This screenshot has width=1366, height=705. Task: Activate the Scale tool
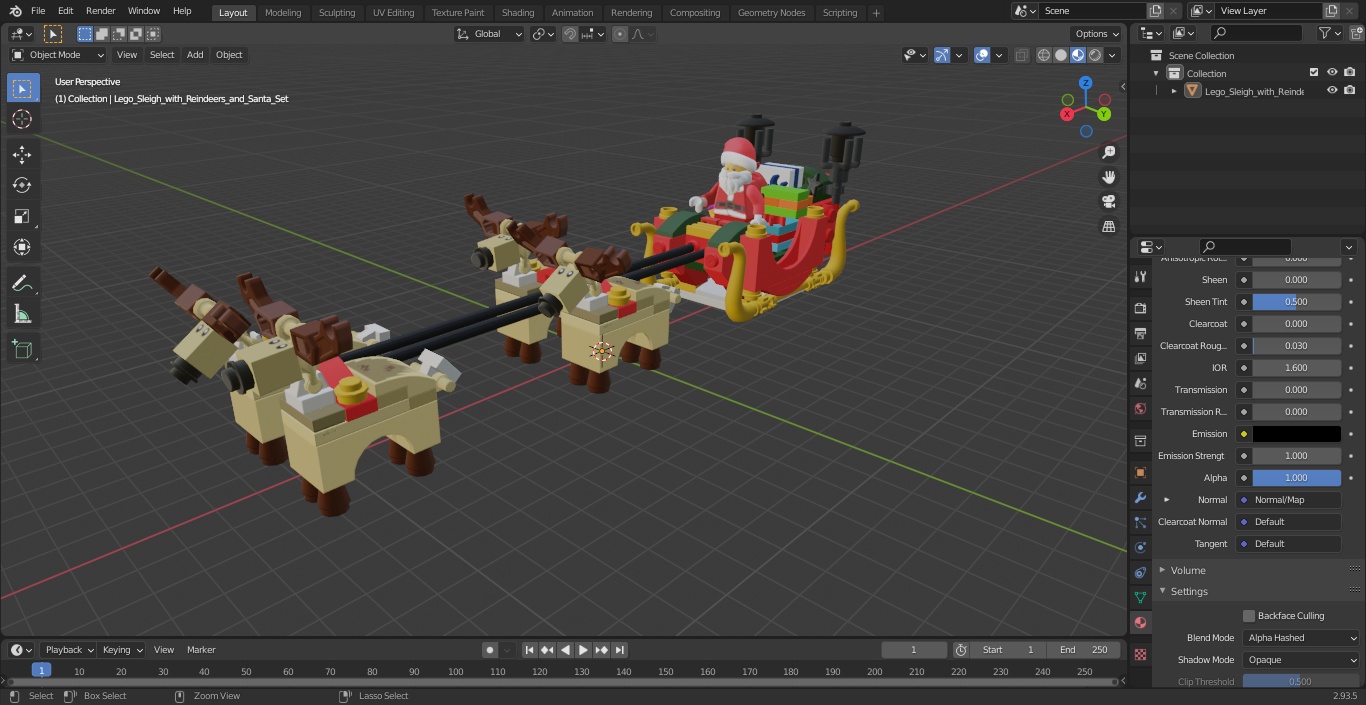22,216
